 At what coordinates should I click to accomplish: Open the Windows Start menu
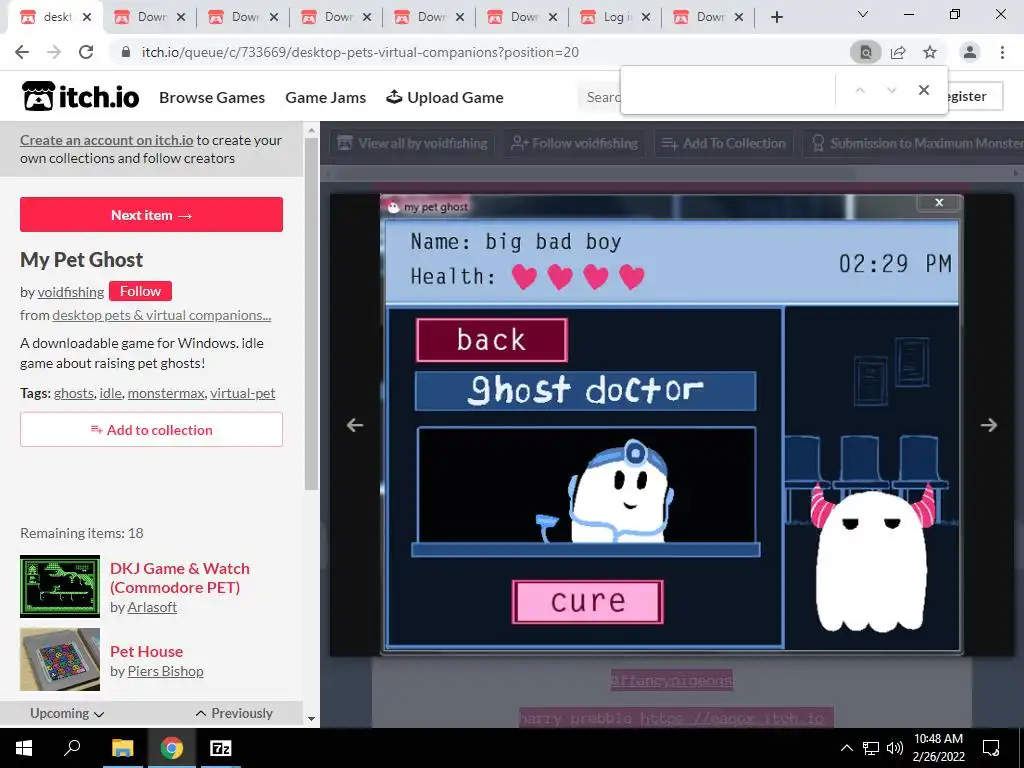pyautogui.click(x=24, y=748)
